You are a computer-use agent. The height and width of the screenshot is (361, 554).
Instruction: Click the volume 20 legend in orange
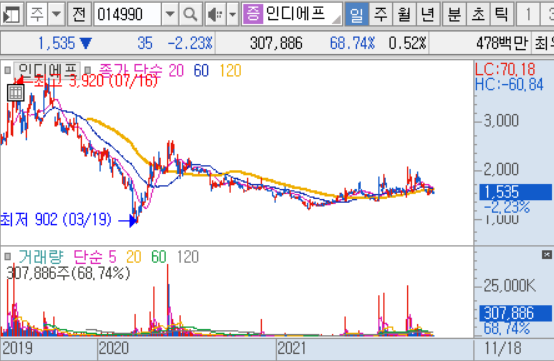click(x=134, y=257)
